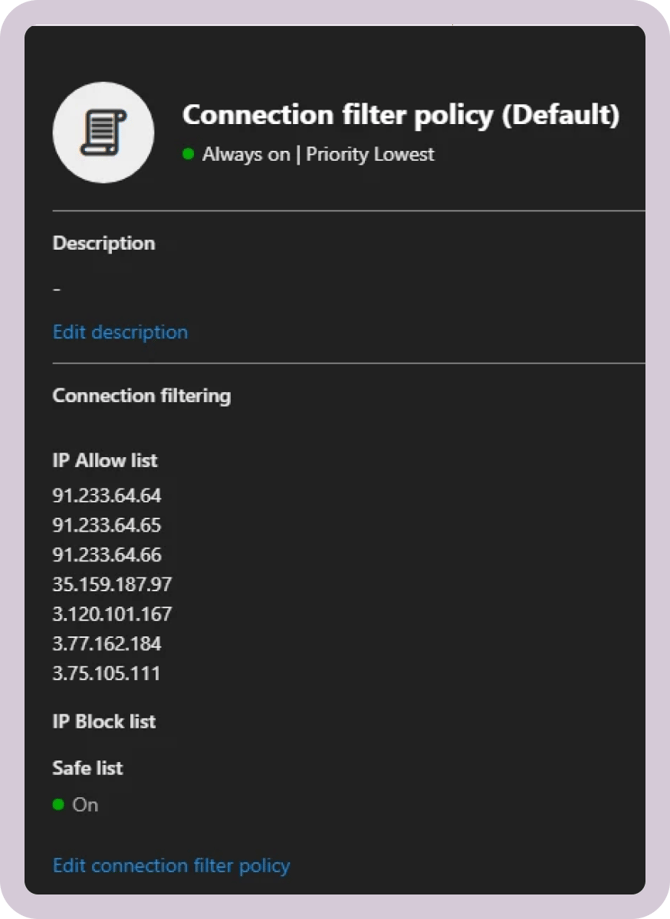The image size is (670, 919).
Task: Click the policy scroll icon
Action: [x=103, y=131]
